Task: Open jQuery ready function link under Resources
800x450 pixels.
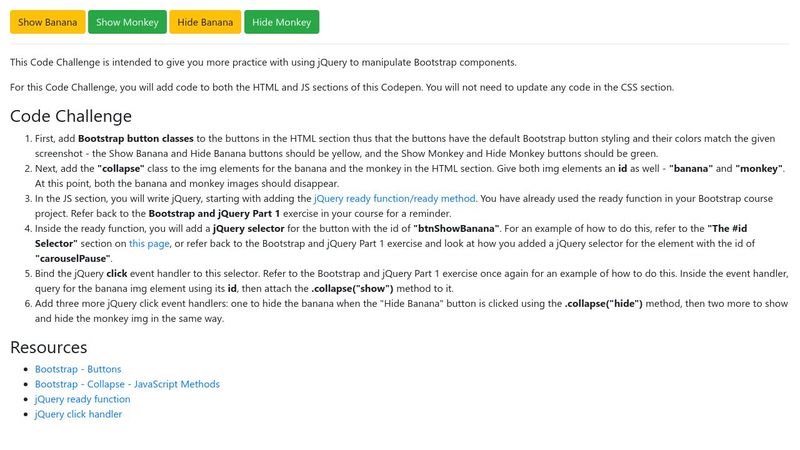Action: click(x=82, y=399)
